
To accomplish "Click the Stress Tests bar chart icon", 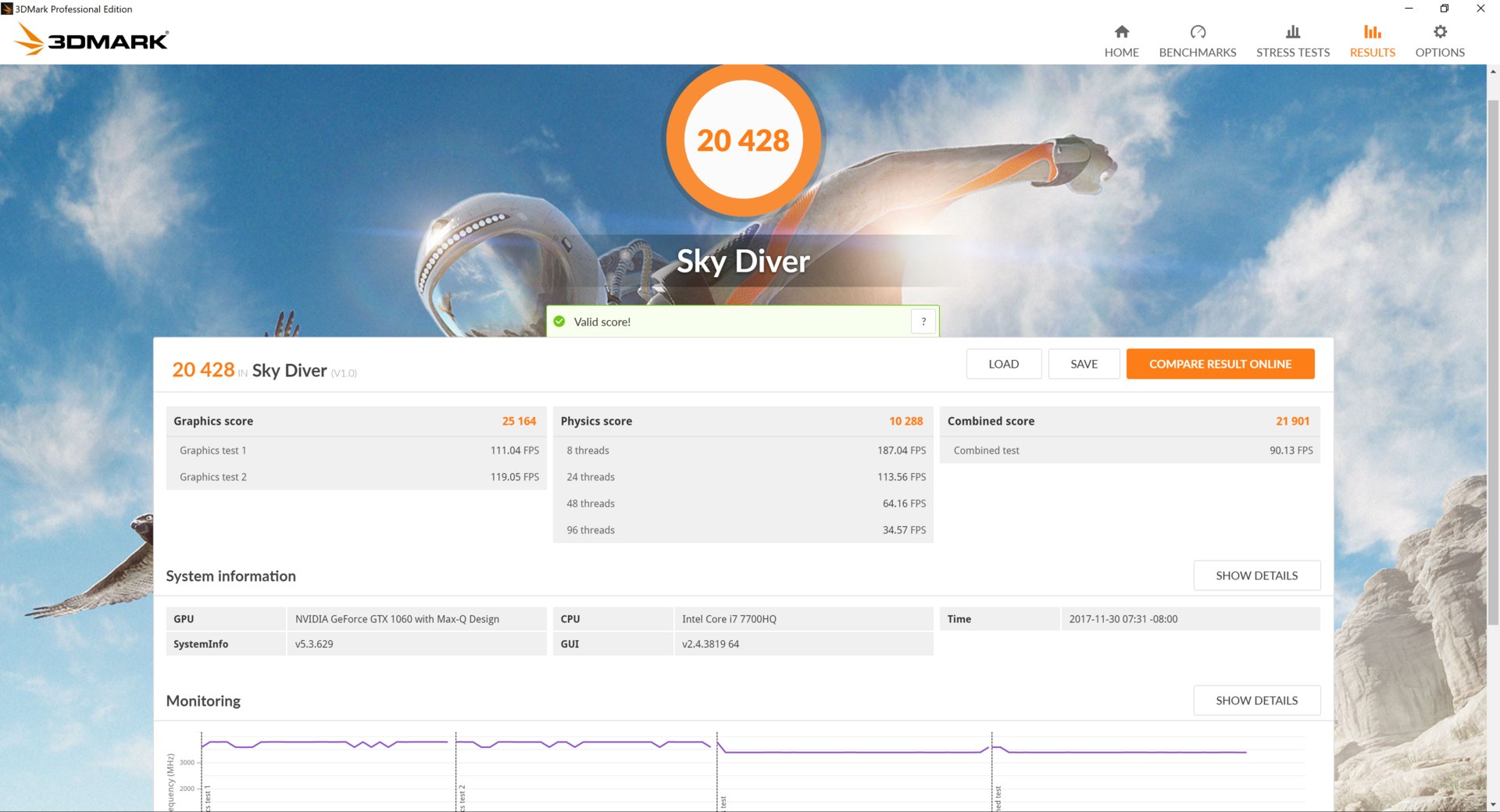I will point(1293,32).
